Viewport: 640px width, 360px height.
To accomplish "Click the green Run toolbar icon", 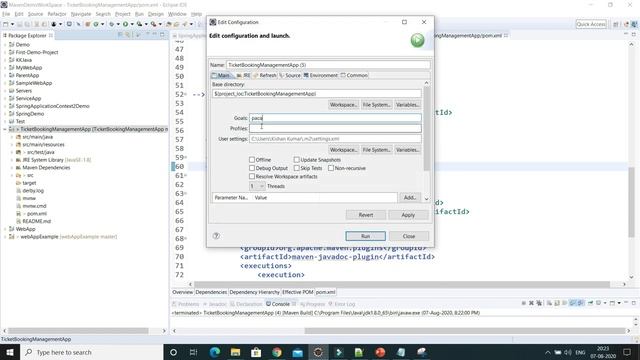I will (126, 24).
